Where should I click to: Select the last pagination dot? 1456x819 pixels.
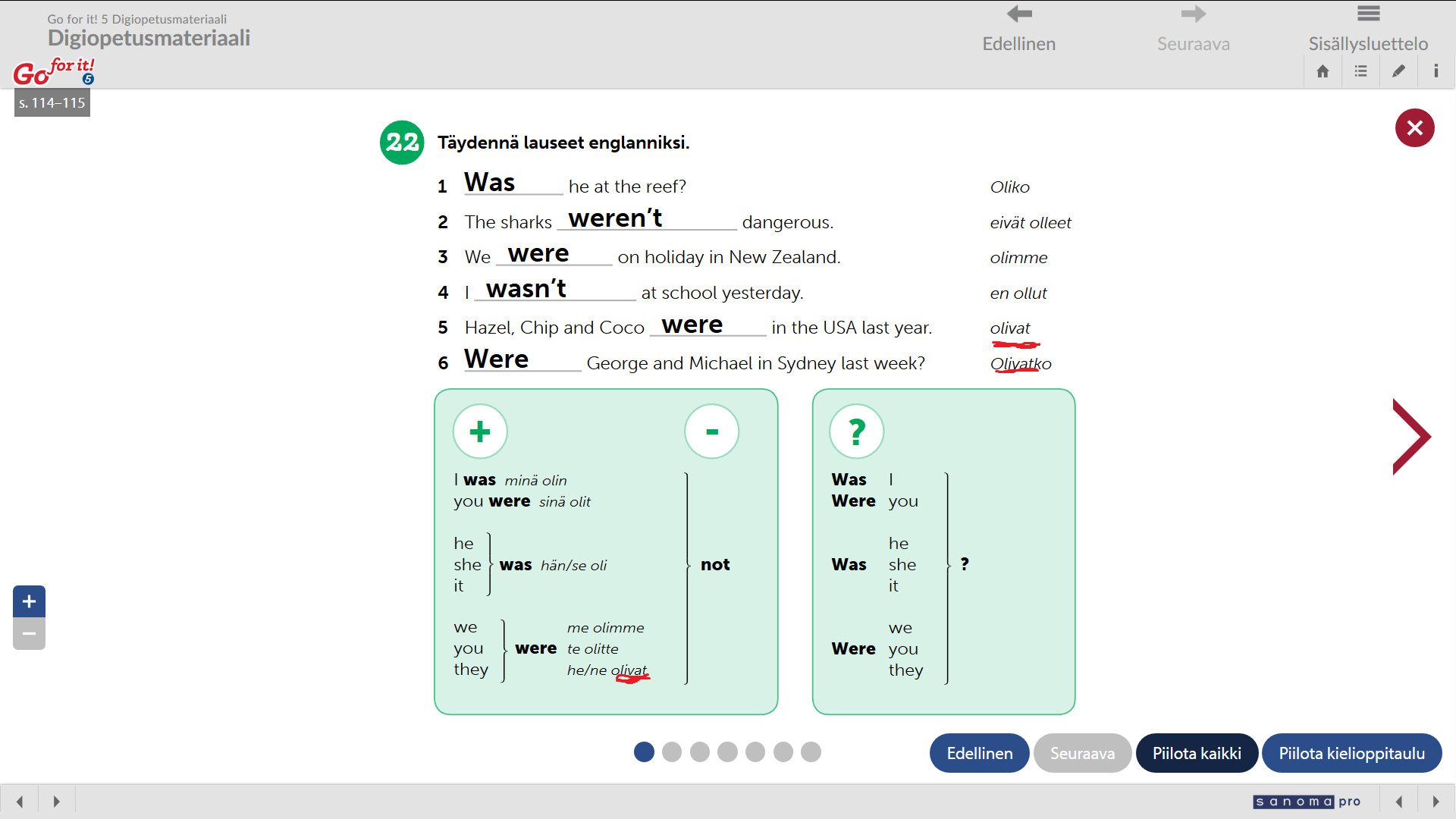[x=811, y=752]
